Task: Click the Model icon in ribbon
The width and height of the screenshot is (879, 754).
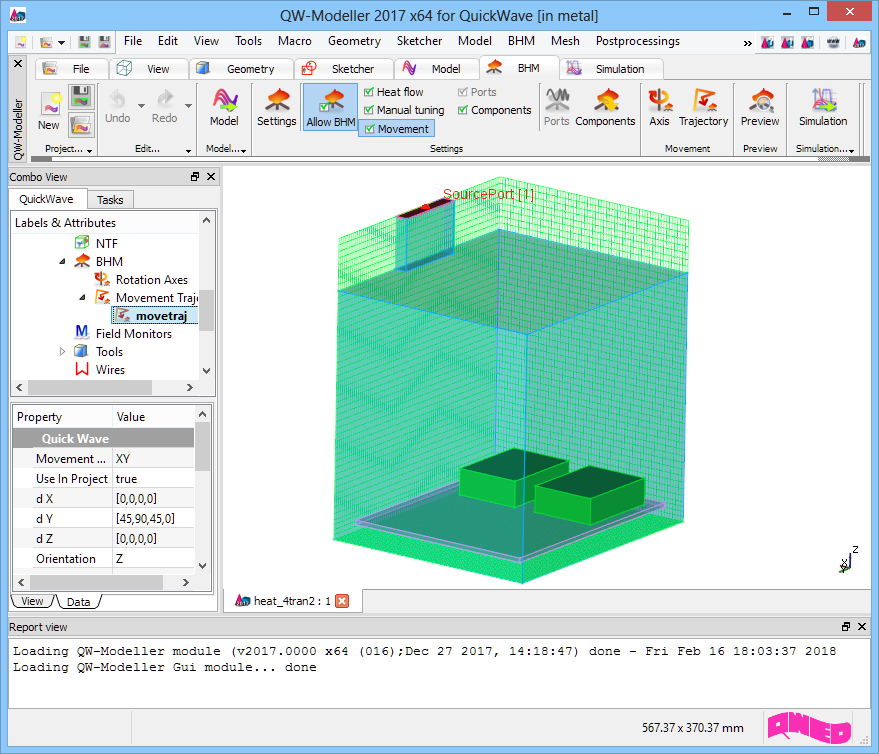Action: [x=224, y=107]
